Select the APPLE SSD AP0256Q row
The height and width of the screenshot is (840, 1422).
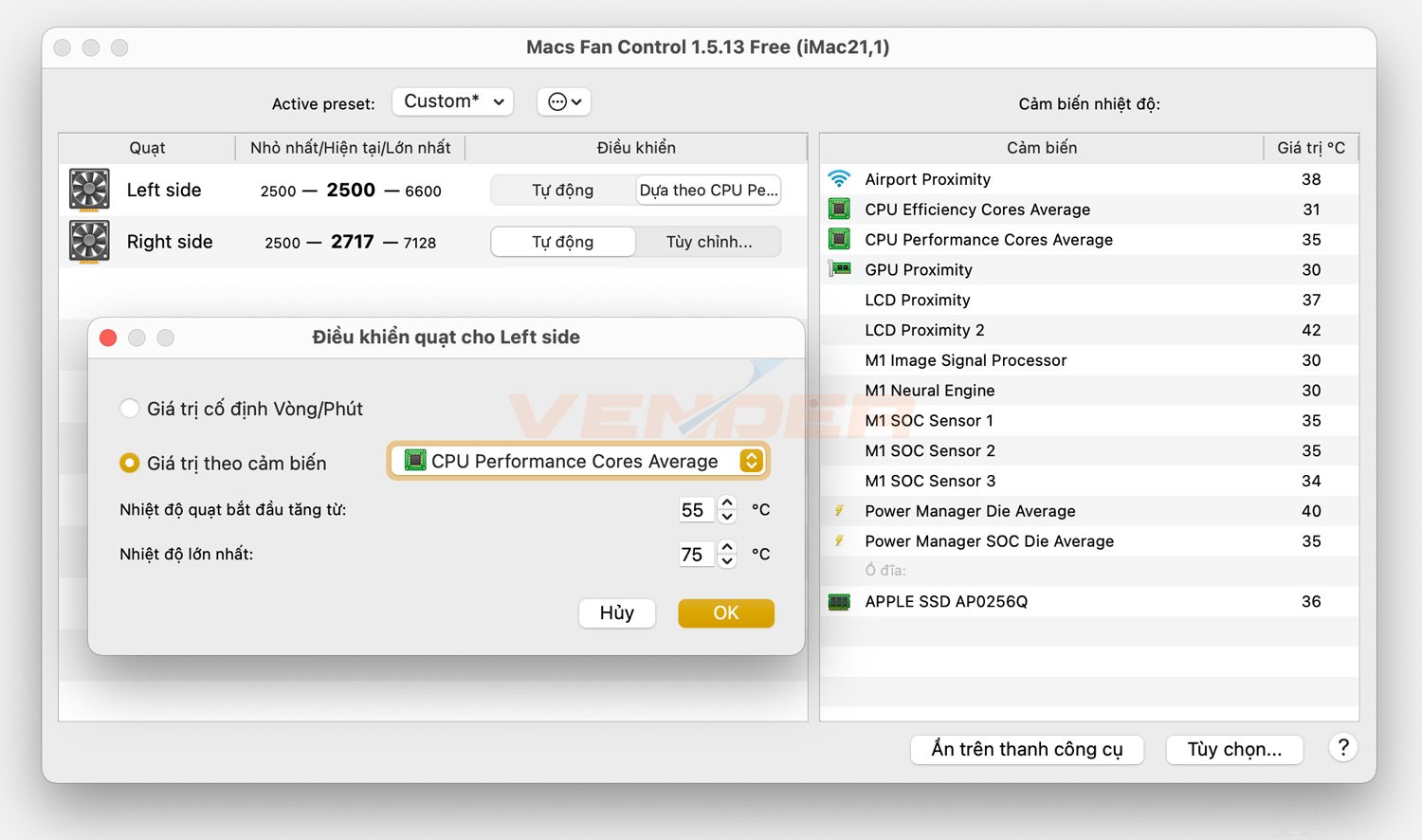1089,602
